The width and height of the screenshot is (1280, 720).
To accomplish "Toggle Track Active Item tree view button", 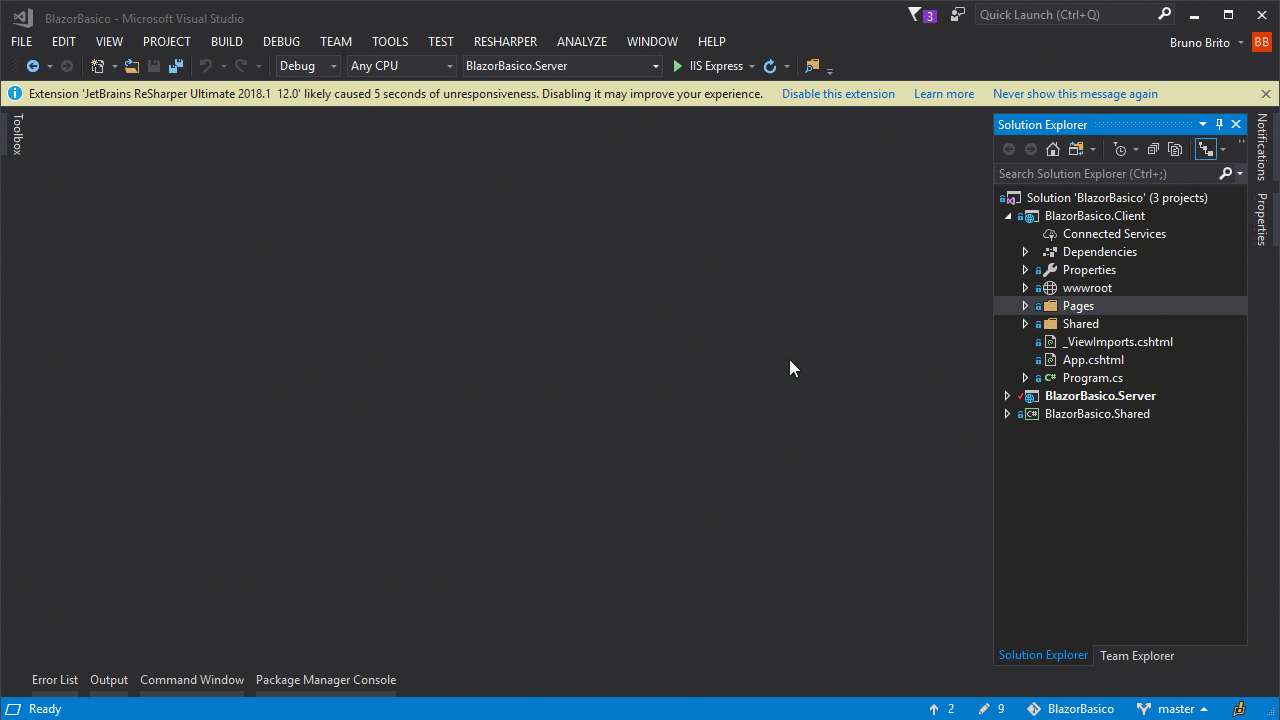I will click(1206, 149).
